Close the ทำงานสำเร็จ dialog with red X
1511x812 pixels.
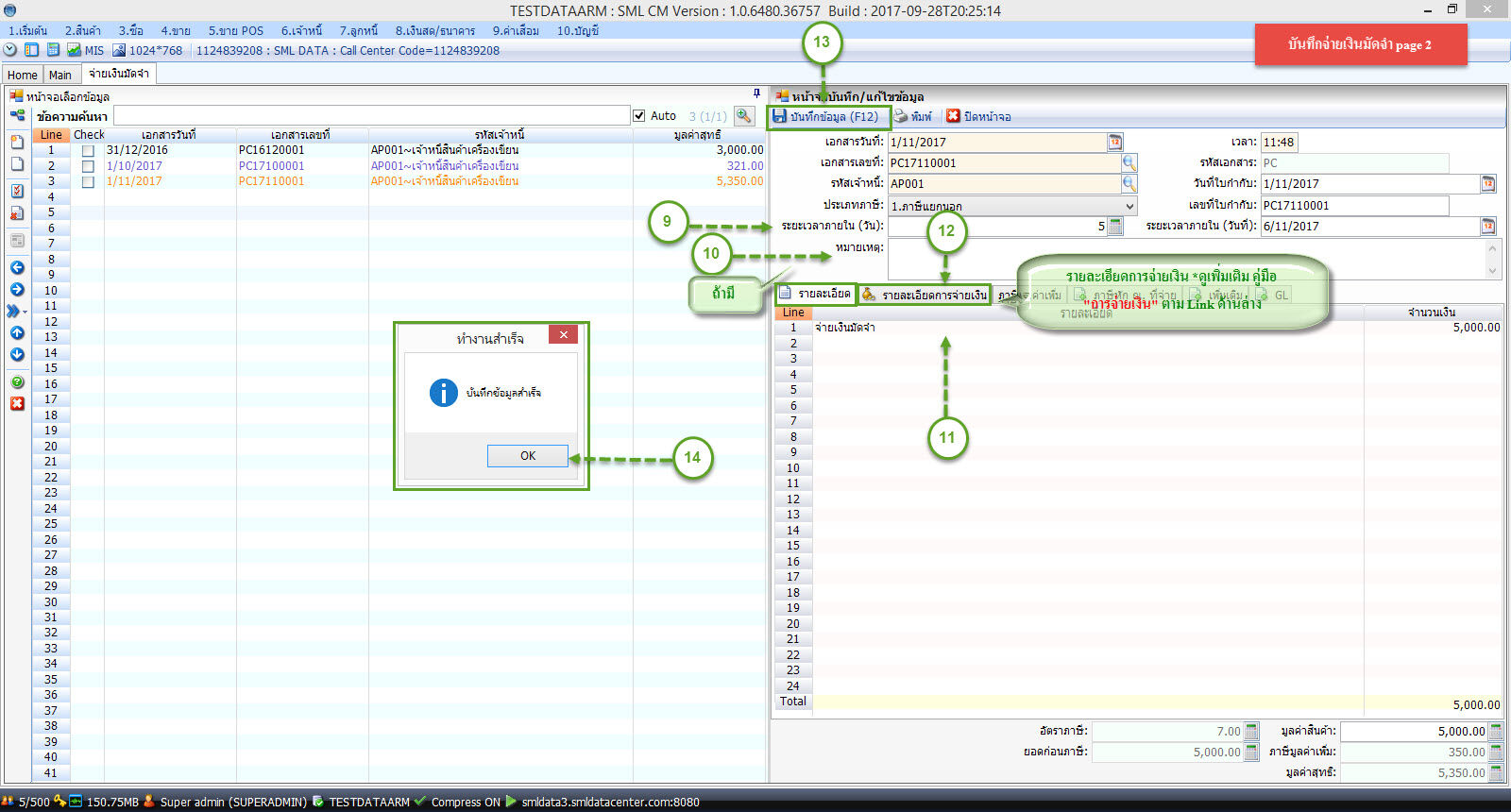tap(563, 334)
